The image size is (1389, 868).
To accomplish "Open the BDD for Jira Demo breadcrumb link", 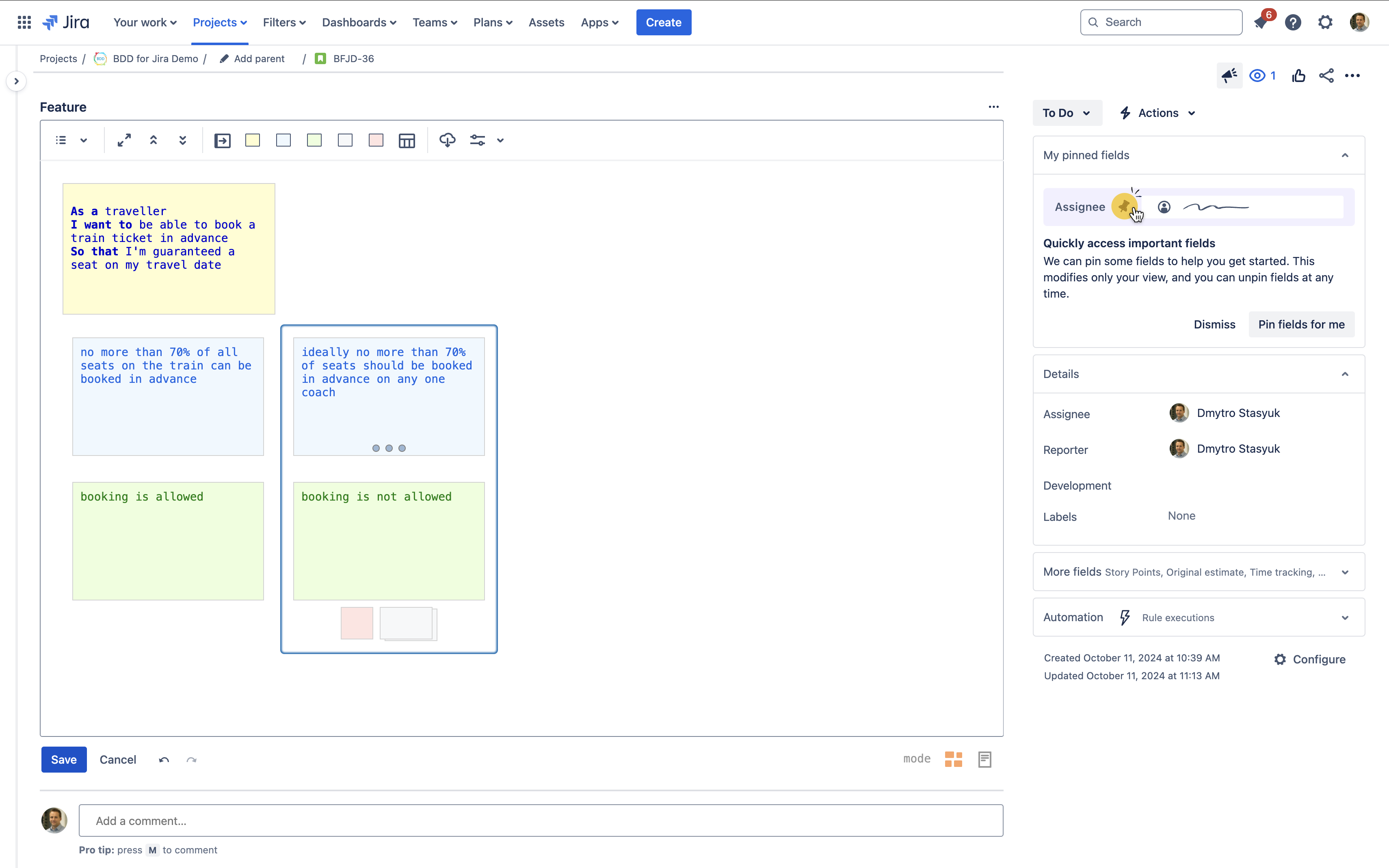I will [155, 58].
